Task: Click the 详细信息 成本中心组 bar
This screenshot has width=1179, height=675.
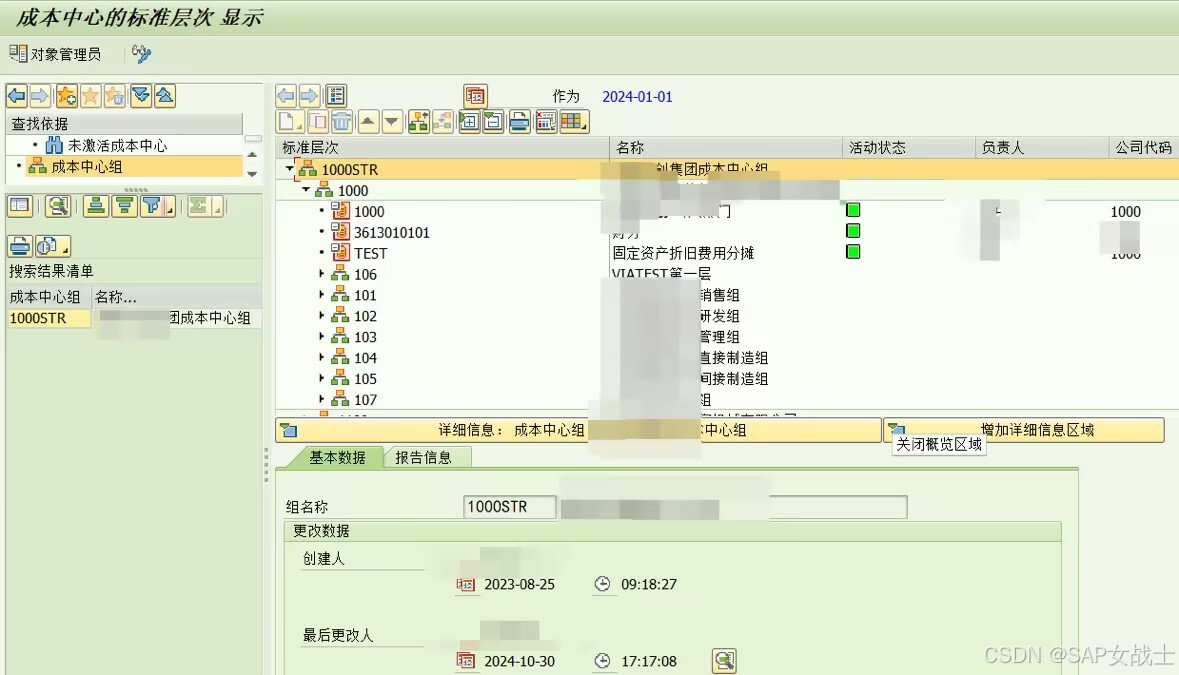Action: 578,430
